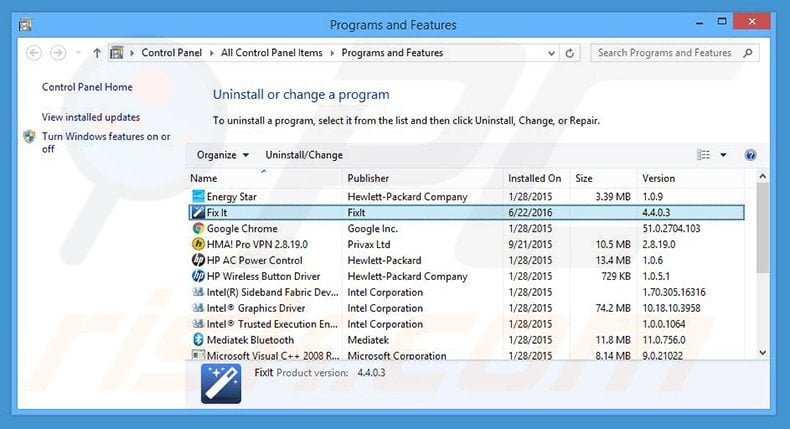This screenshot has height=429, width=790.
Task: Click the Control Panel icon in address bar
Action: coord(117,52)
